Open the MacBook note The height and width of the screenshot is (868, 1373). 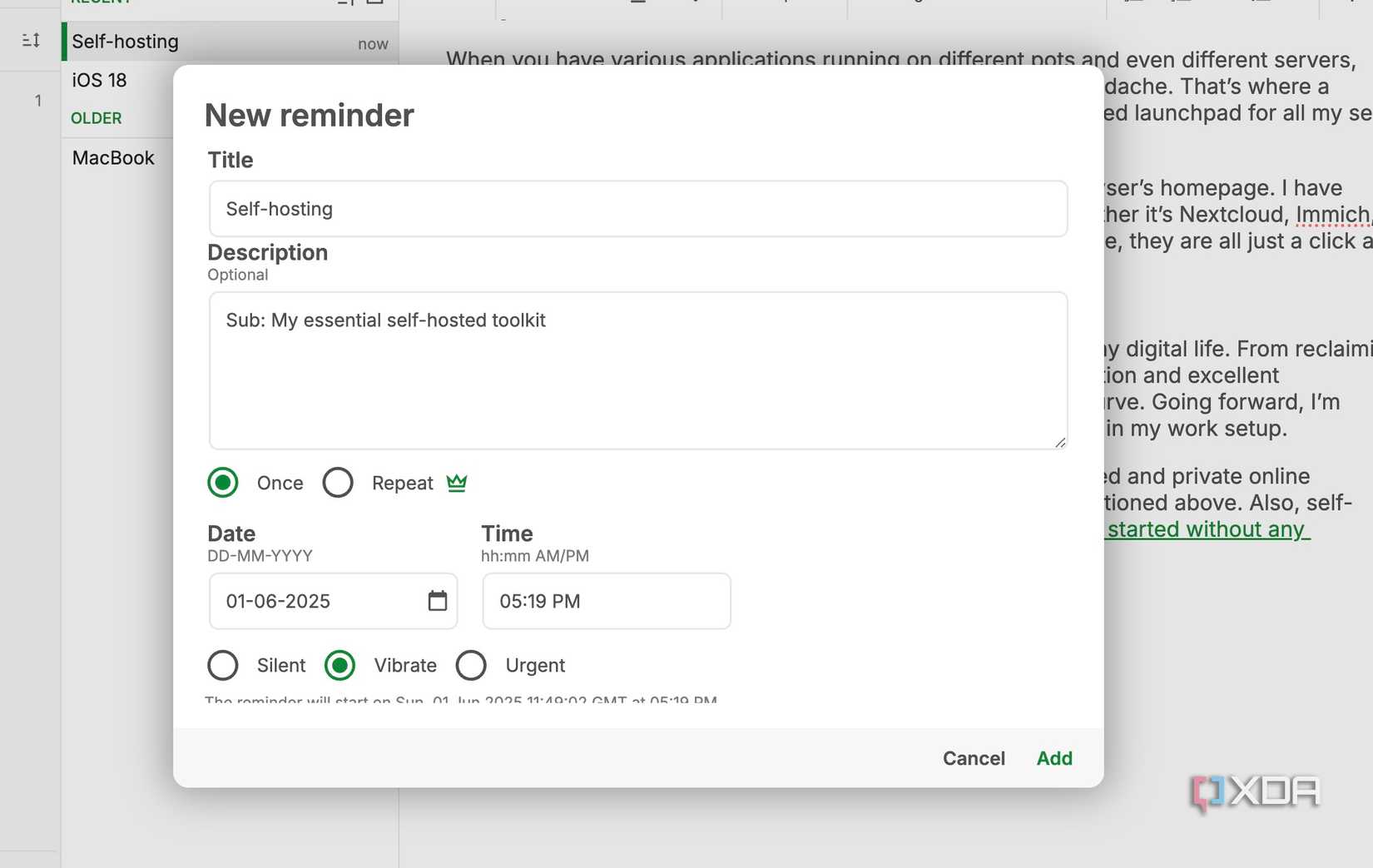pyautogui.click(x=113, y=157)
